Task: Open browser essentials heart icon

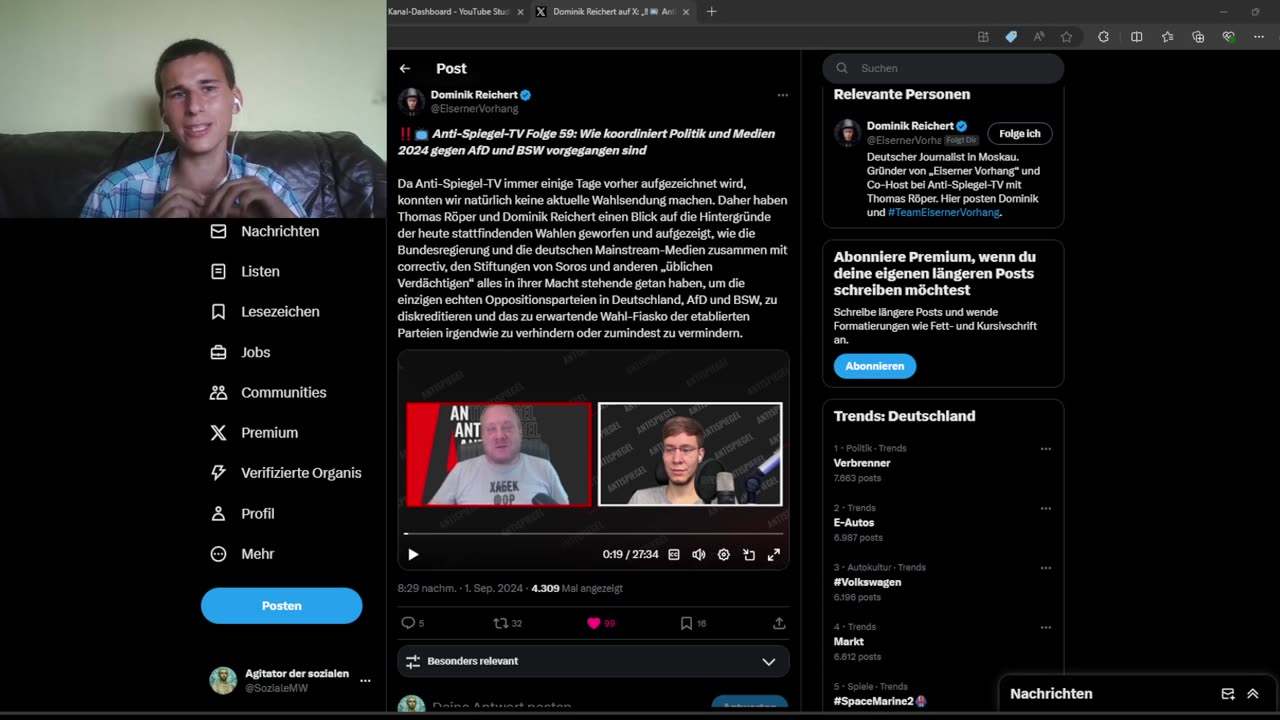Action: pyautogui.click(x=1229, y=37)
